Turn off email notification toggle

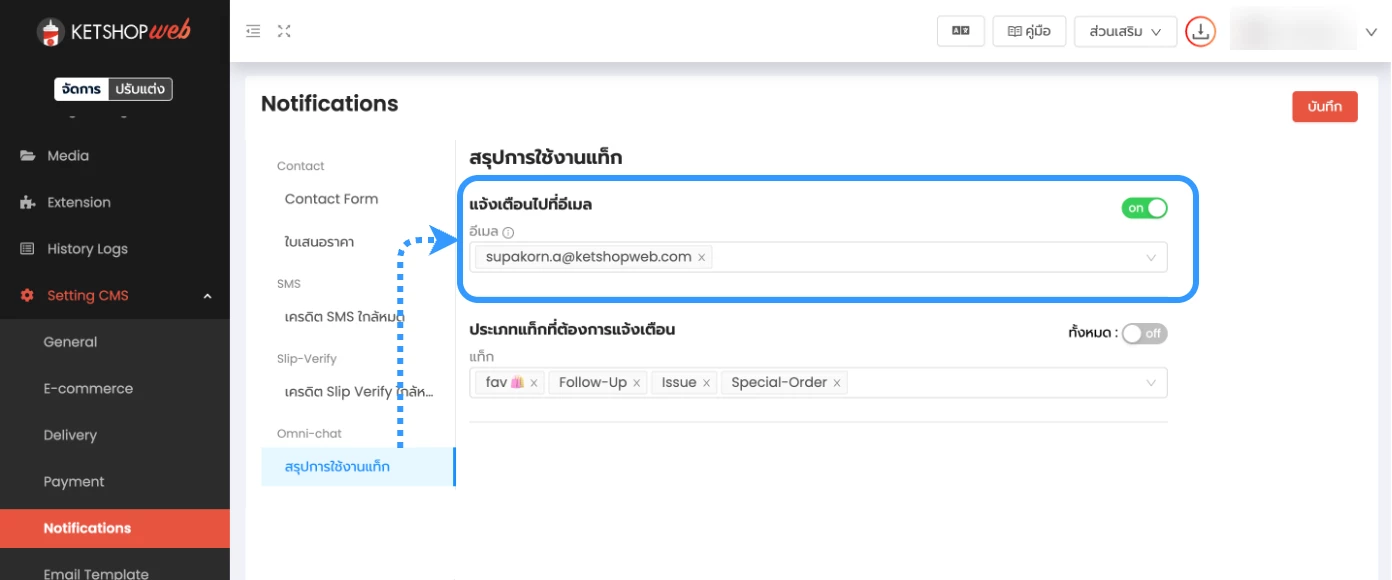(1144, 208)
